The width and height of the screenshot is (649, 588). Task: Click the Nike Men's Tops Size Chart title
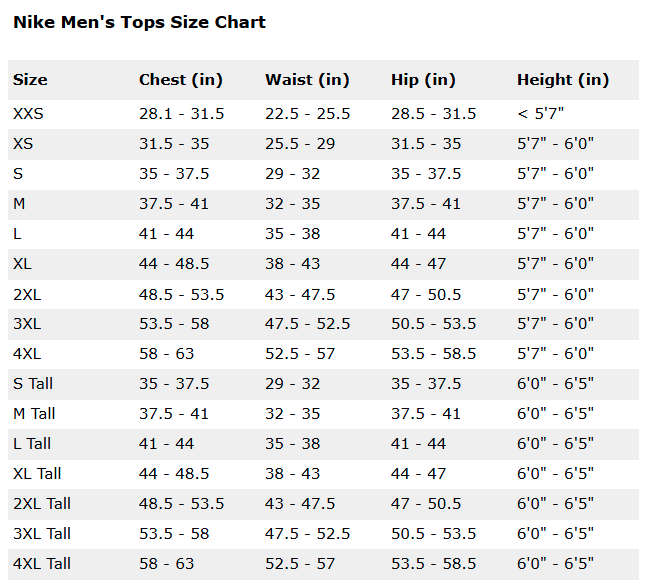pos(139,22)
